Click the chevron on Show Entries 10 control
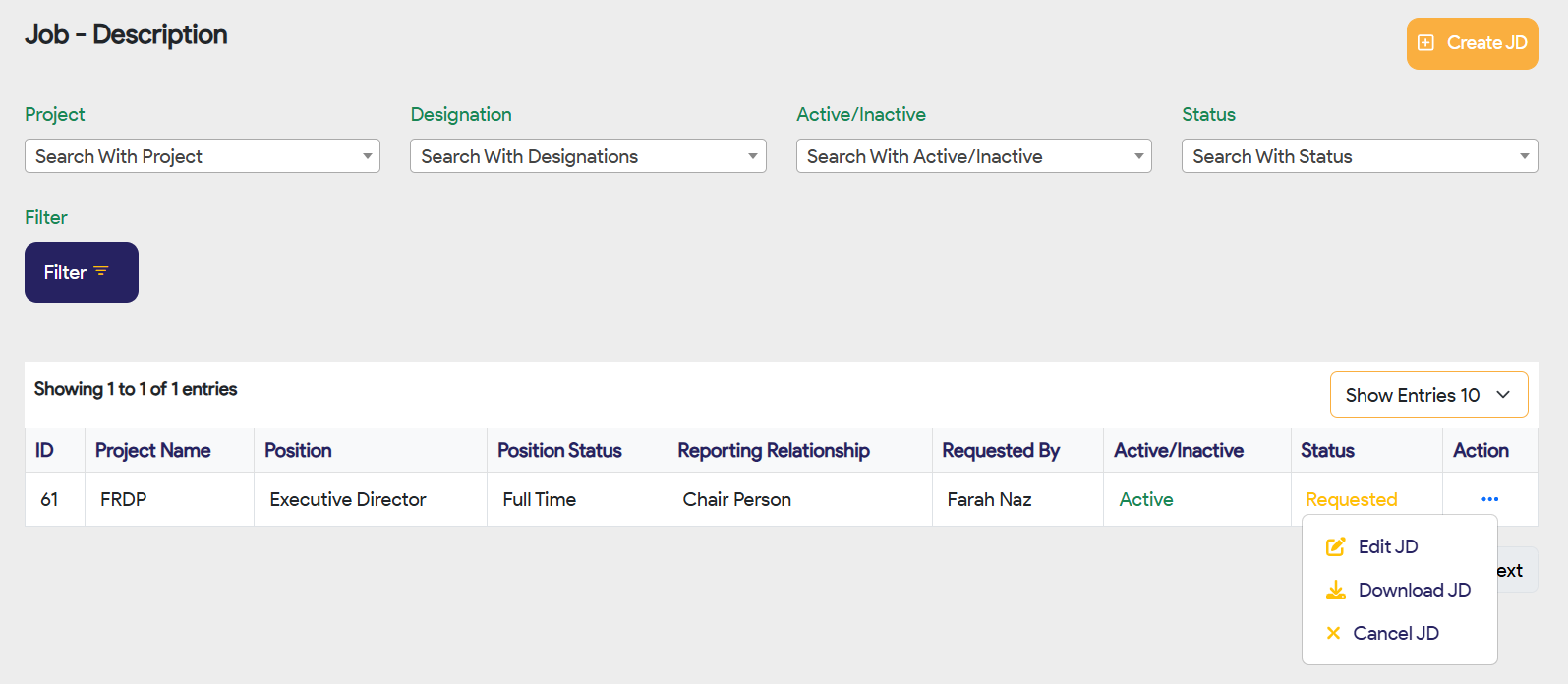Screen dimensions: 1568x684 (1503, 394)
